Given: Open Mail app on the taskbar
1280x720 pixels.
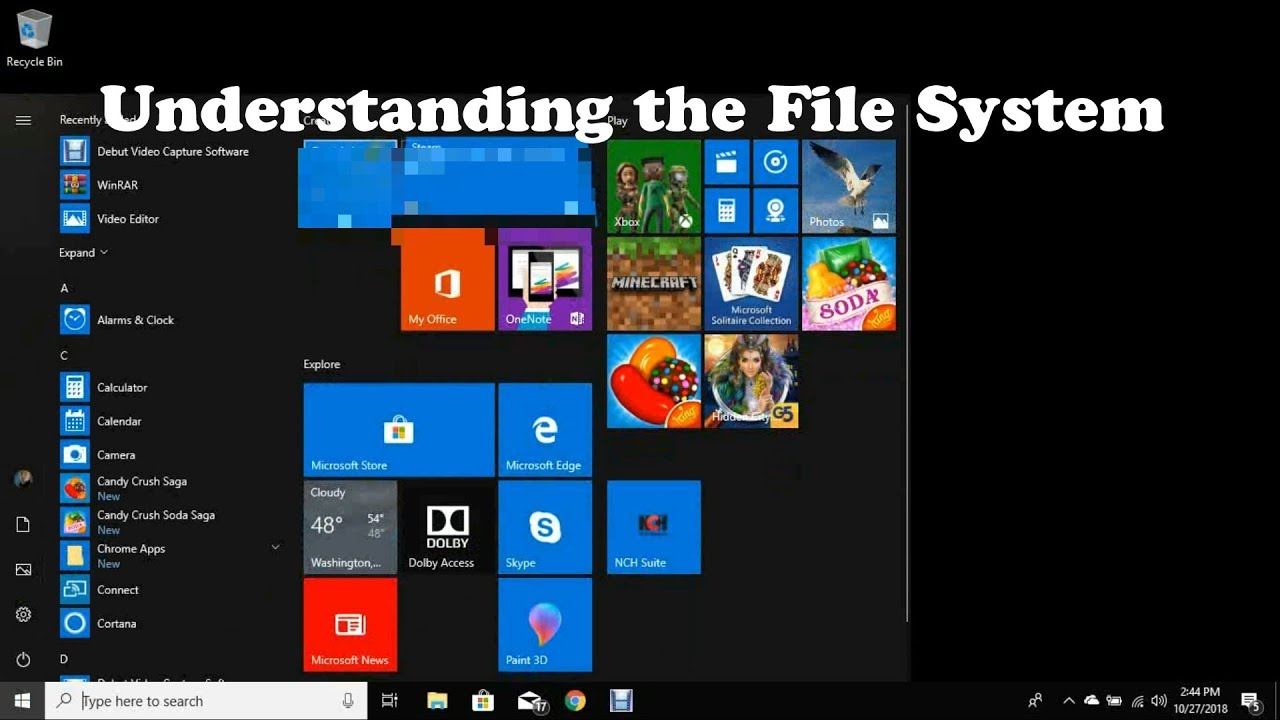Looking at the screenshot, I should coord(530,701).
